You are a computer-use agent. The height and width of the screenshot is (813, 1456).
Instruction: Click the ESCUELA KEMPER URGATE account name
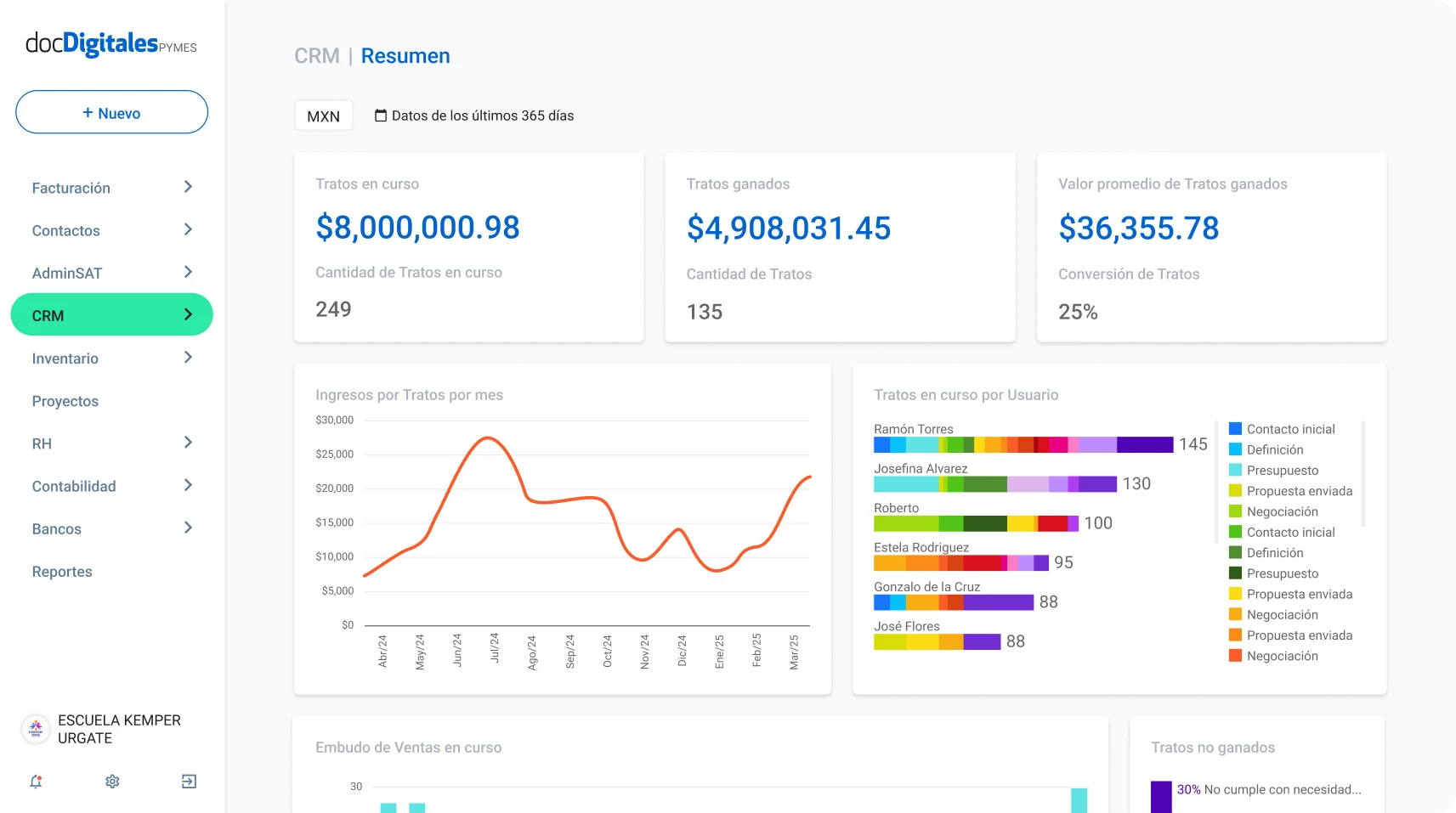click(119, 729)
